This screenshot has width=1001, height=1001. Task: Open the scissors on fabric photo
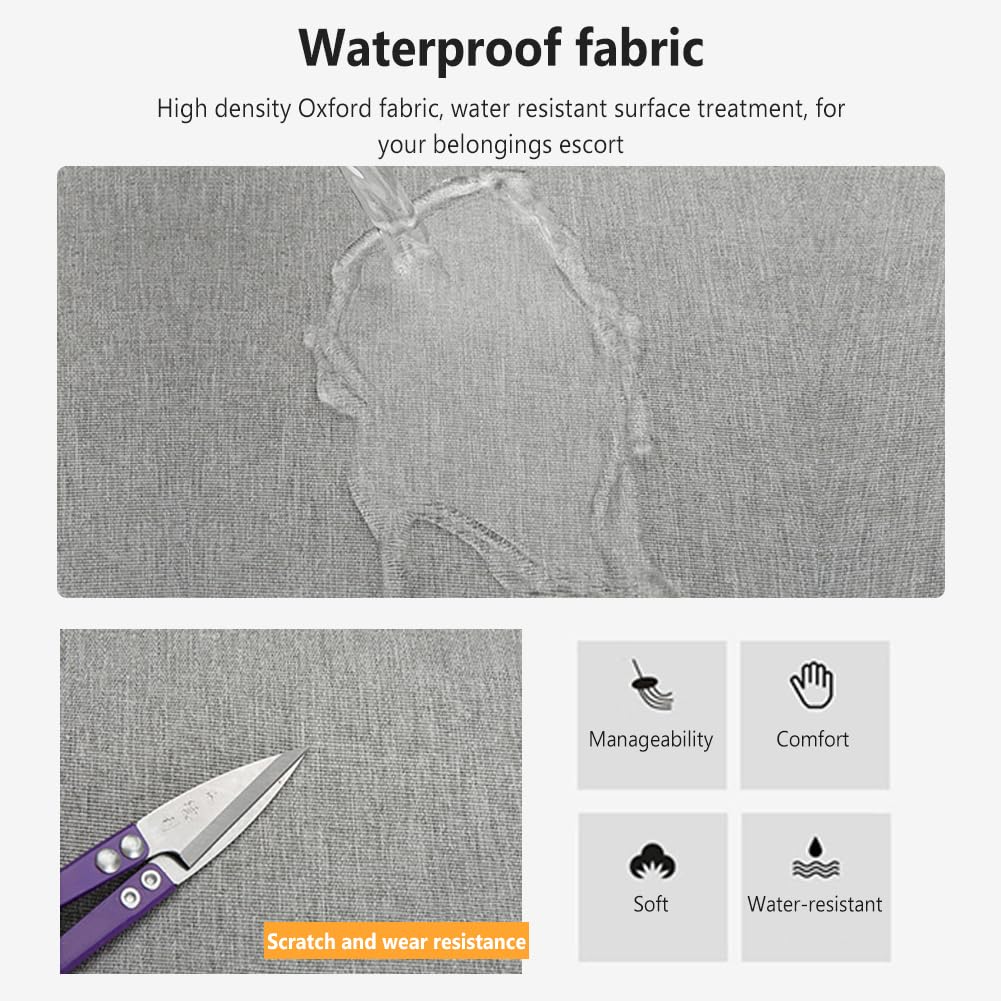(x=290, y=801)
